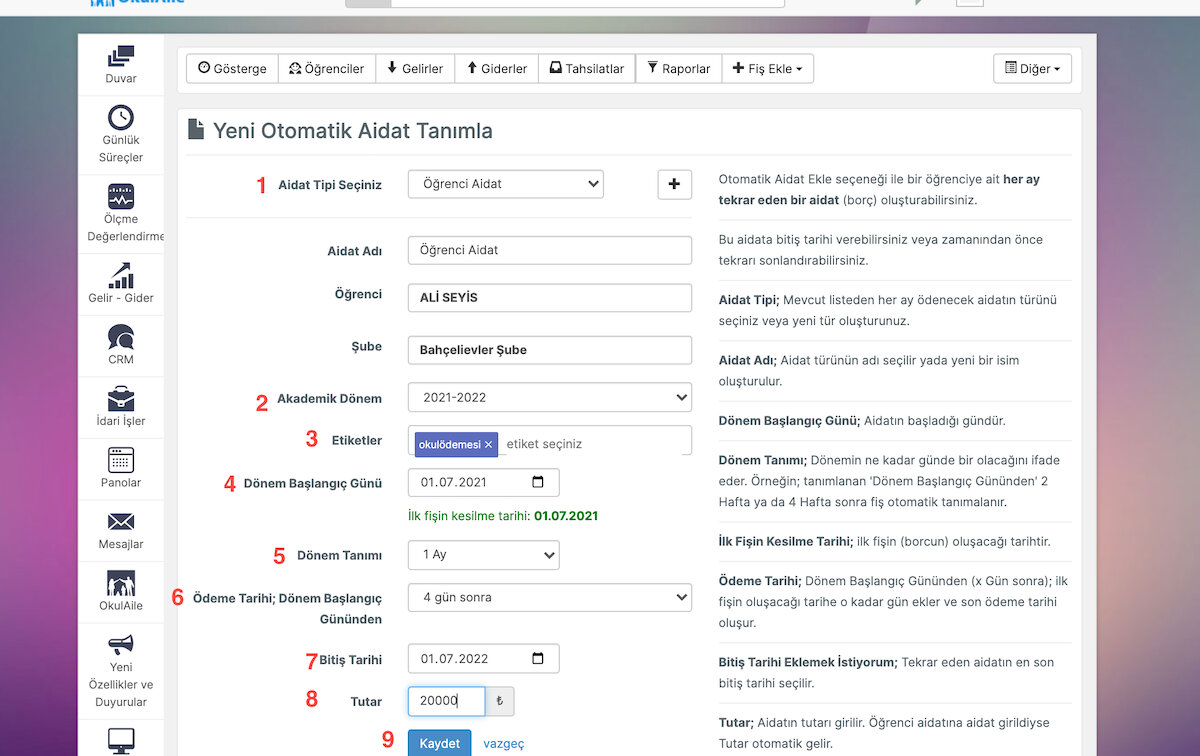
Task: Open calendar picker for Bitiş Tarihi
Action: (538, 658)
